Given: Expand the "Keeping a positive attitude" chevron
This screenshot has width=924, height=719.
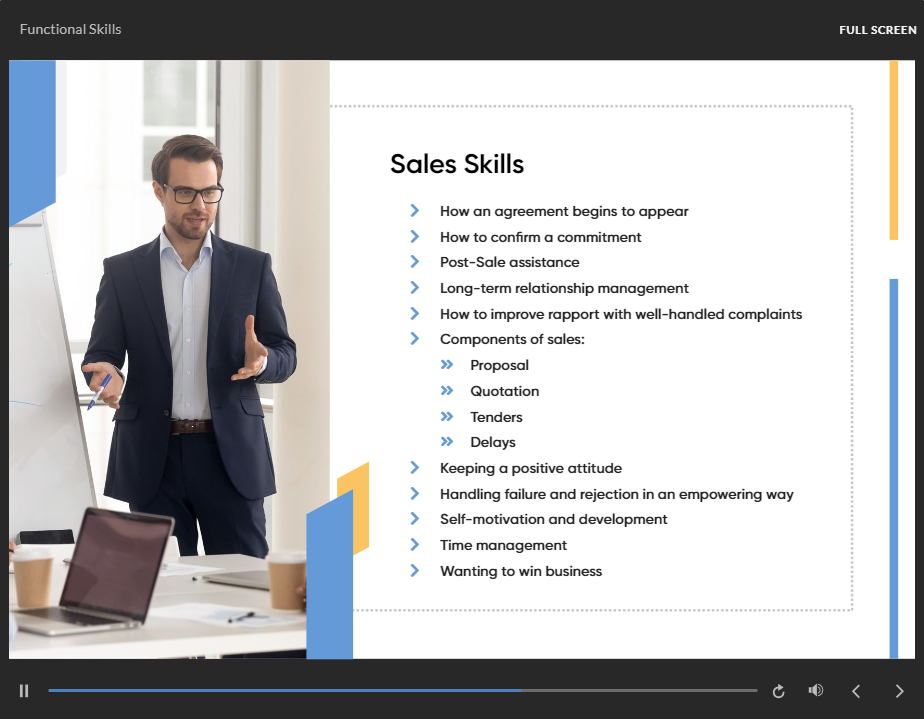Looking at the screenshot, I should [416, 468].
